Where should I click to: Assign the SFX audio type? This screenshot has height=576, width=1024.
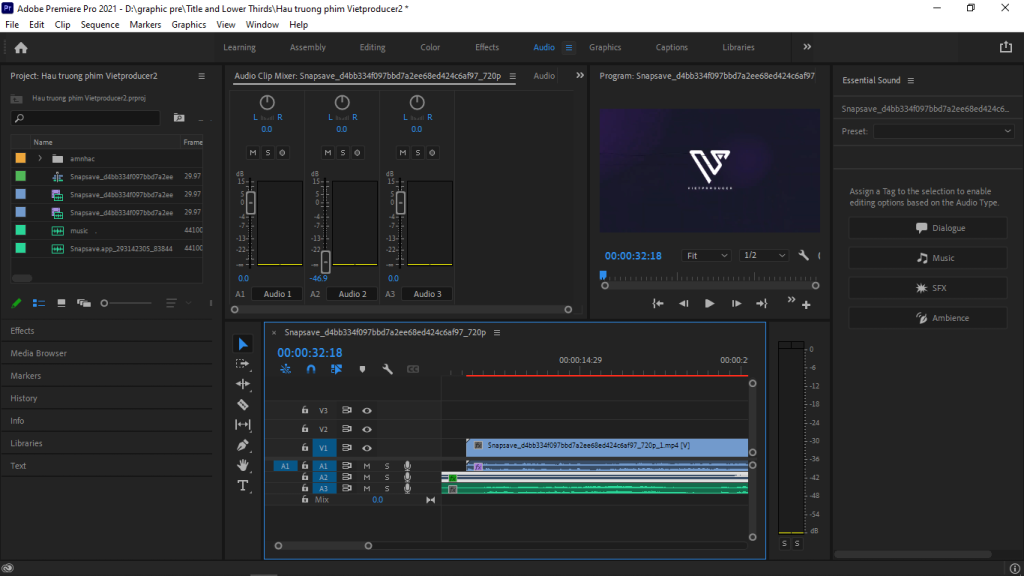[x=928, y=288]
